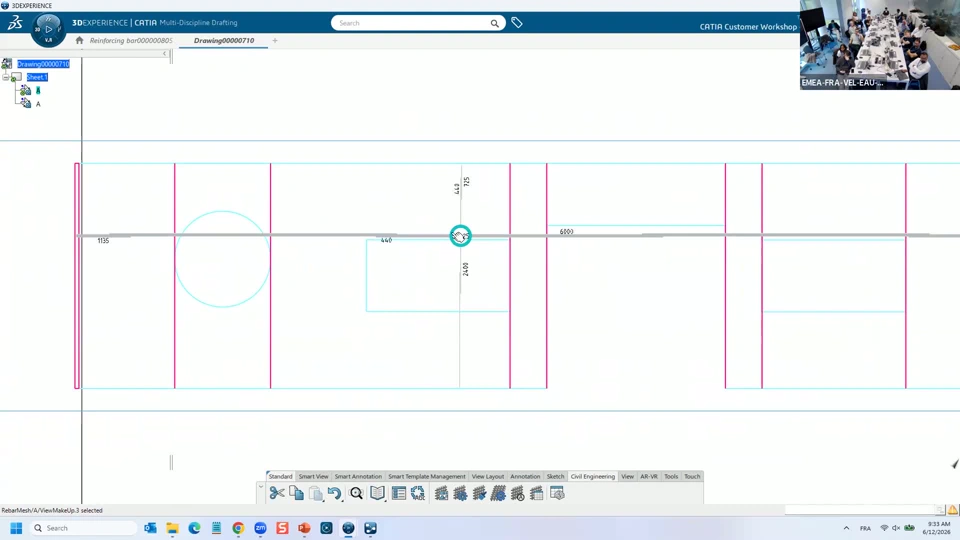Open PowerPoint from the taskbar
Viewport: 960px width, 540px height.
[304, 528]
